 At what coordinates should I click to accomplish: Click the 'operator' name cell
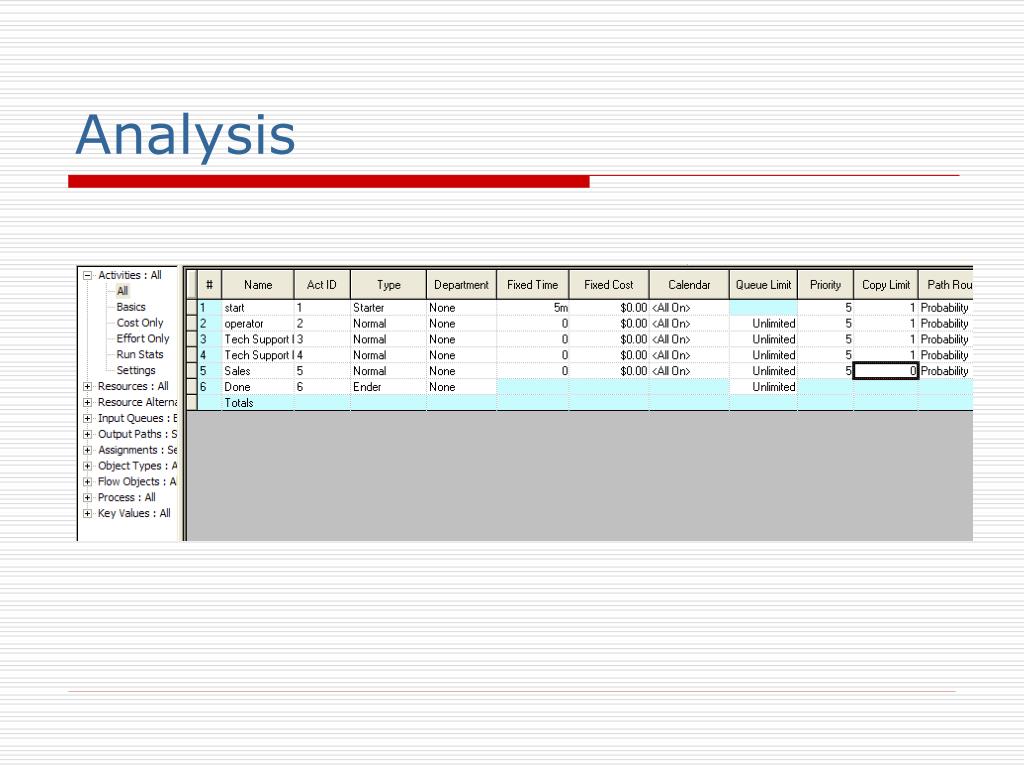258,323
